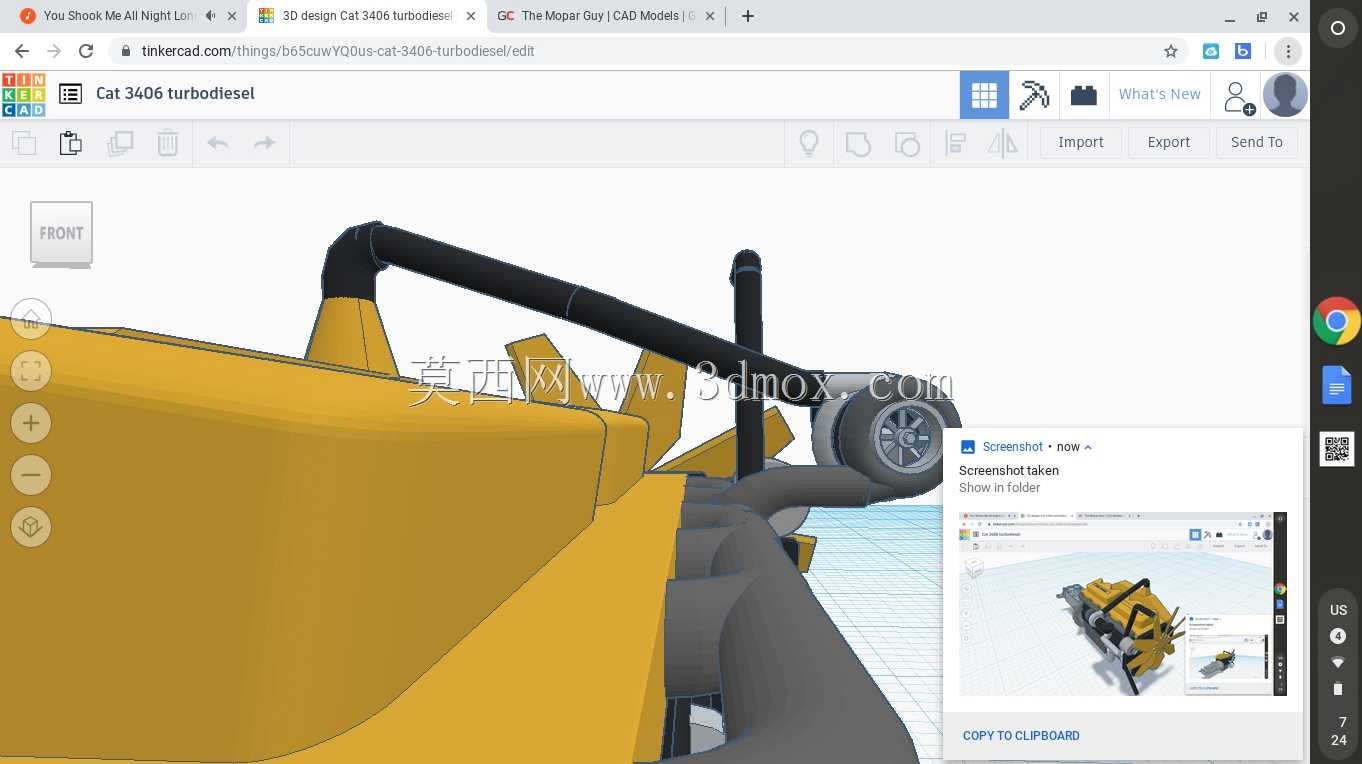Click the US keyboard input indicator
1362x764 pixels.
[x=1338, y=610]
